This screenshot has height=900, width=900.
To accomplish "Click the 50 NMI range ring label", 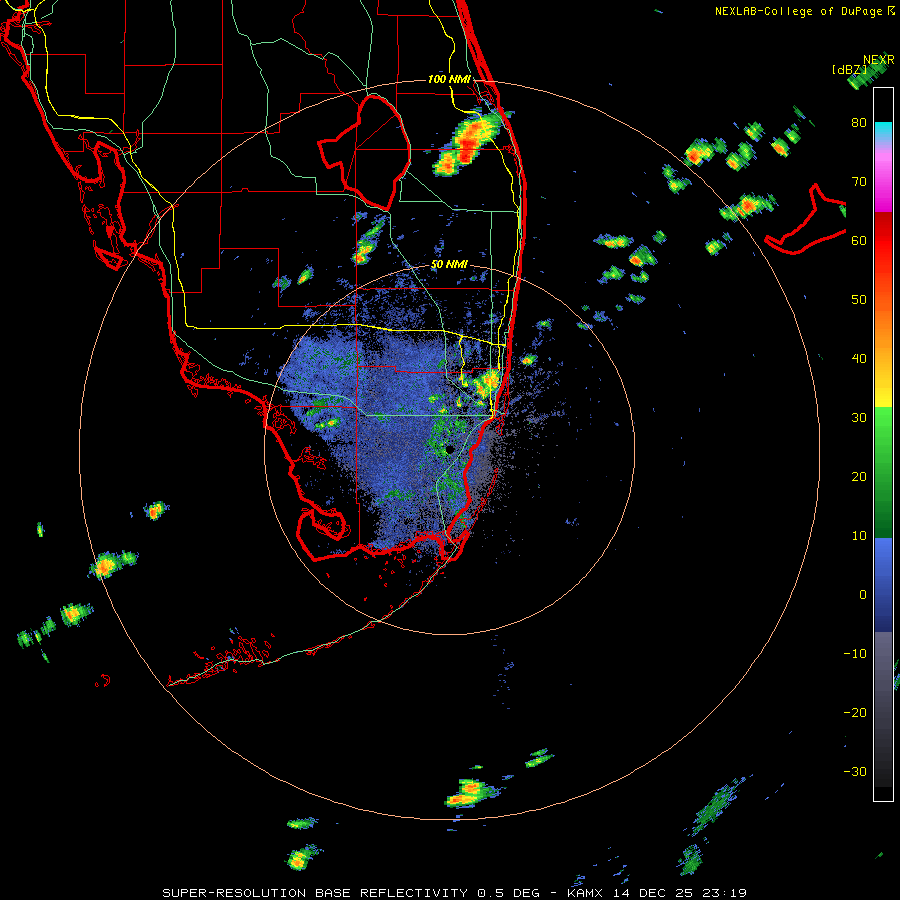I will click(x=449, y=265).
